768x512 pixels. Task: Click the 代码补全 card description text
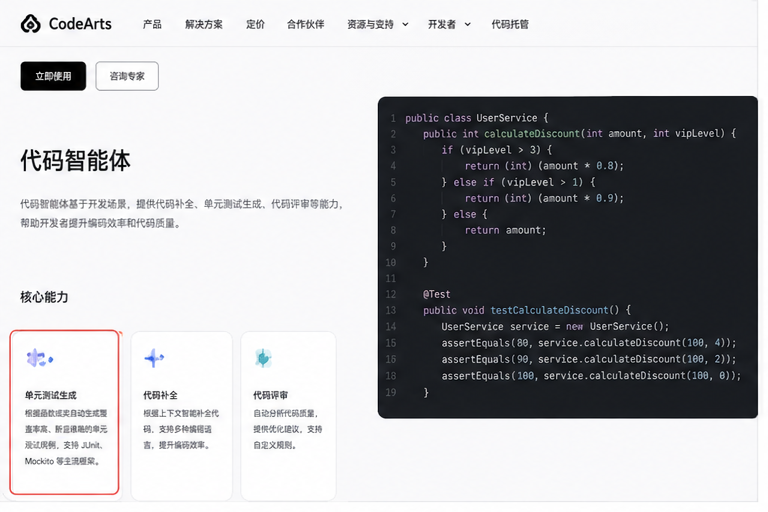point(181,429)
